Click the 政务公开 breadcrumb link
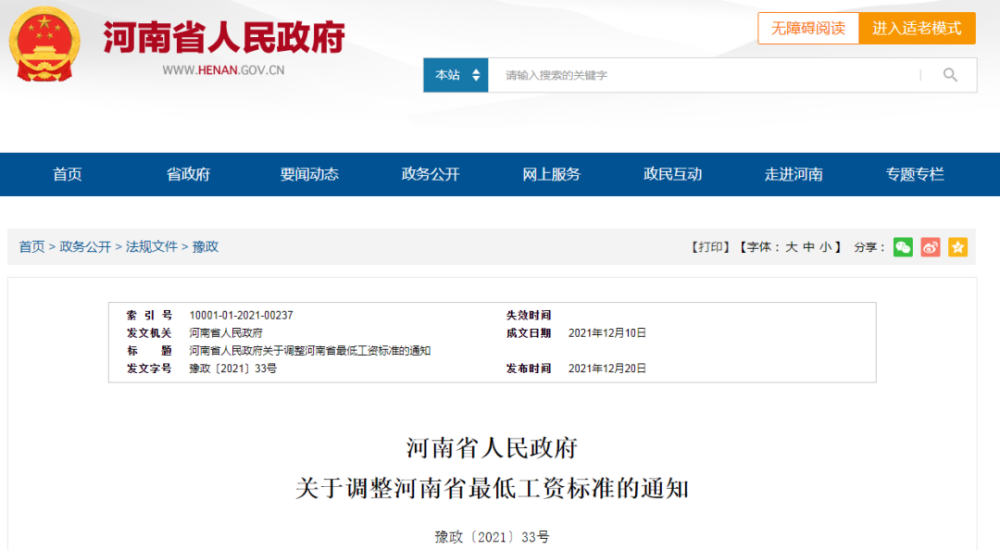The image size is (1000, 550). pos(85,247)
